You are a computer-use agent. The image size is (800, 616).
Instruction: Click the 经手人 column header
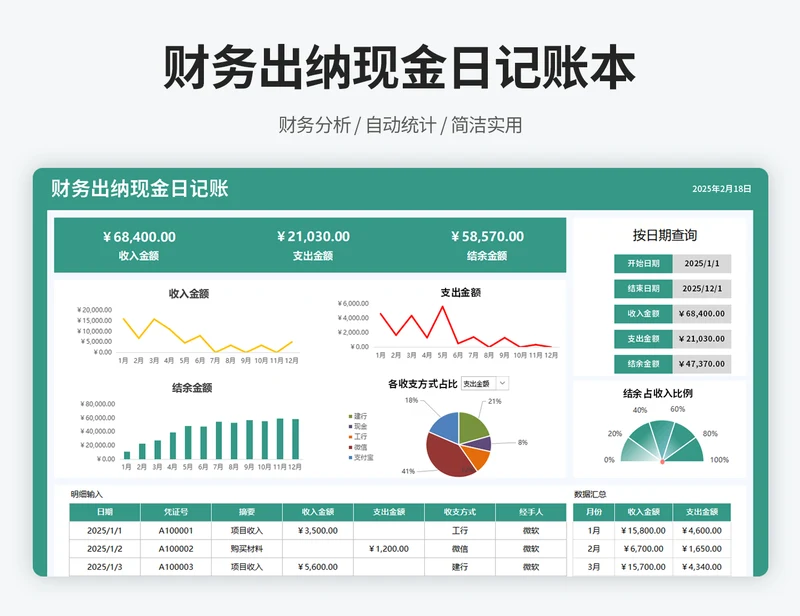[x=531, y=512]
